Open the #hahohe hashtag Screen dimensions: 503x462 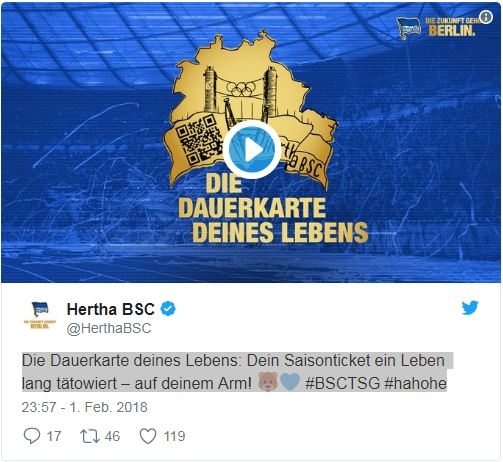click(x=415, y=383)
